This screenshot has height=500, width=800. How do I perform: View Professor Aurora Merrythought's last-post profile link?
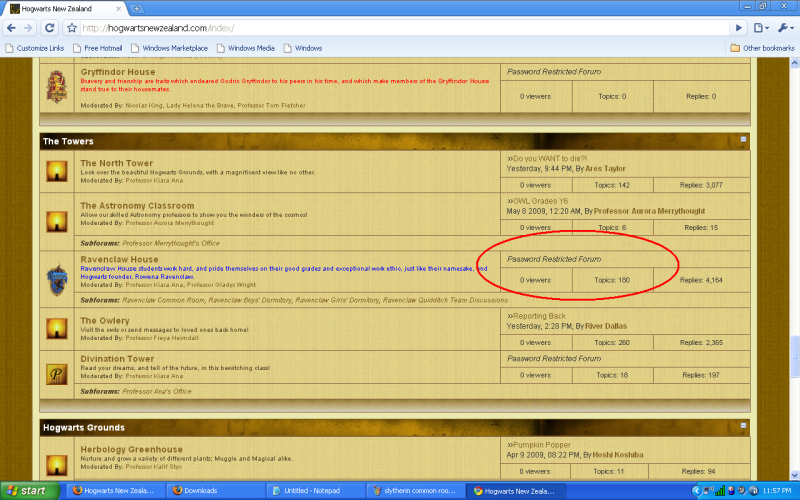[649, 211]
